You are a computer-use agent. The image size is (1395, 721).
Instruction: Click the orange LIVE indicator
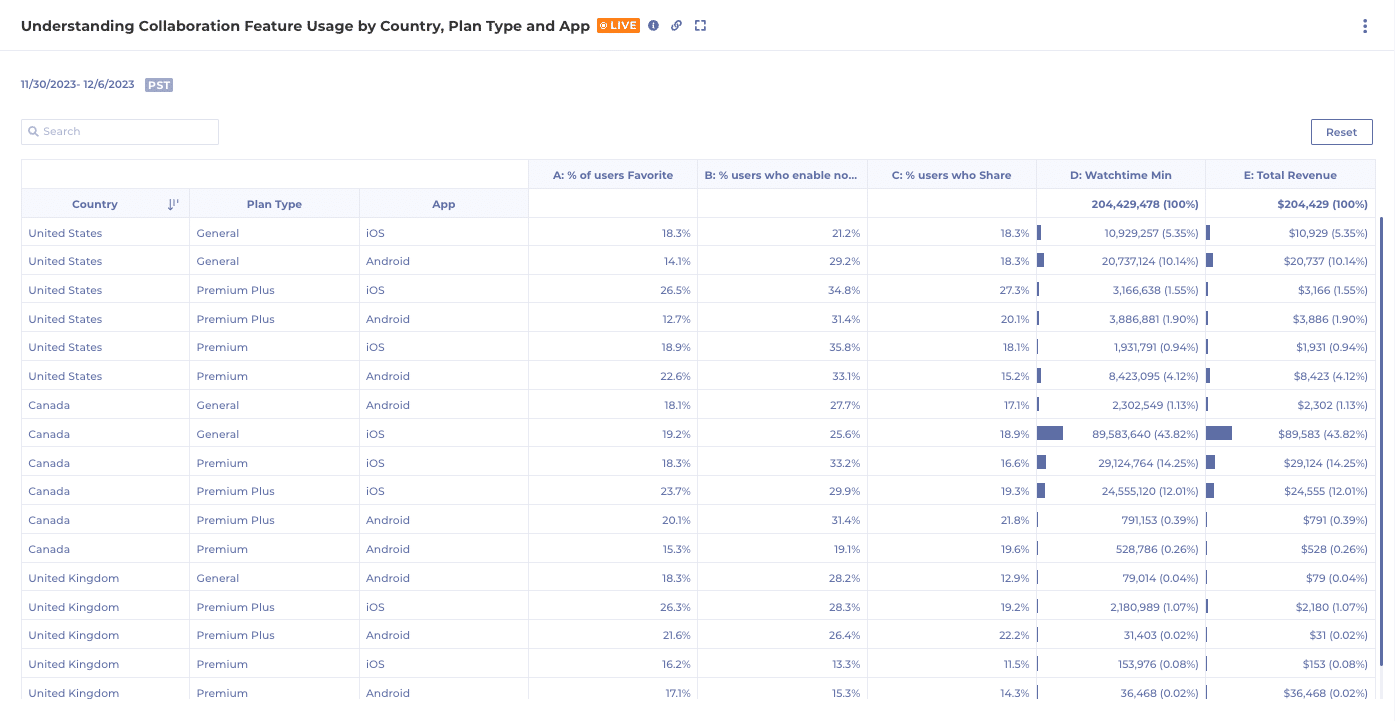pos(619,25)
